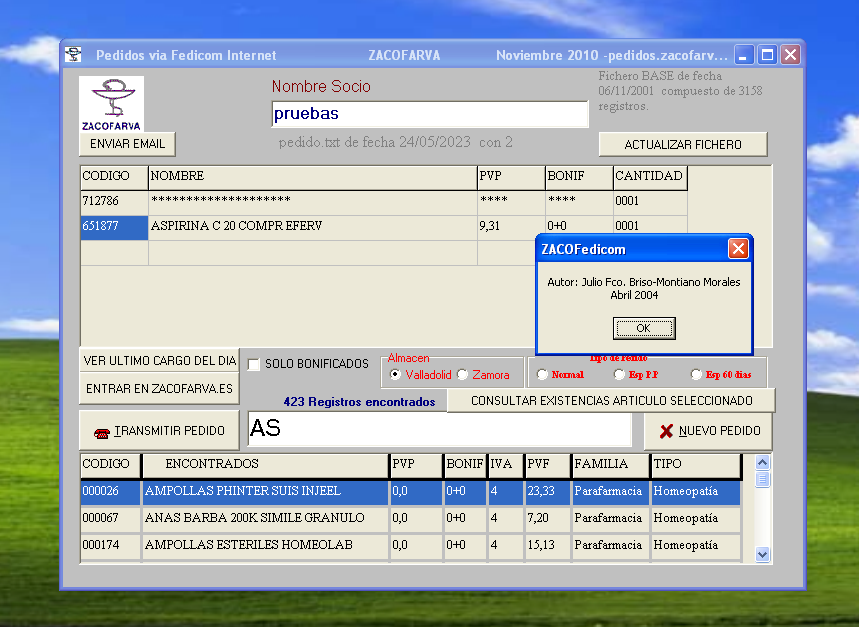Click the Nombre Socio input field
This screenshot has width=859, height=627.
(429, 114)
